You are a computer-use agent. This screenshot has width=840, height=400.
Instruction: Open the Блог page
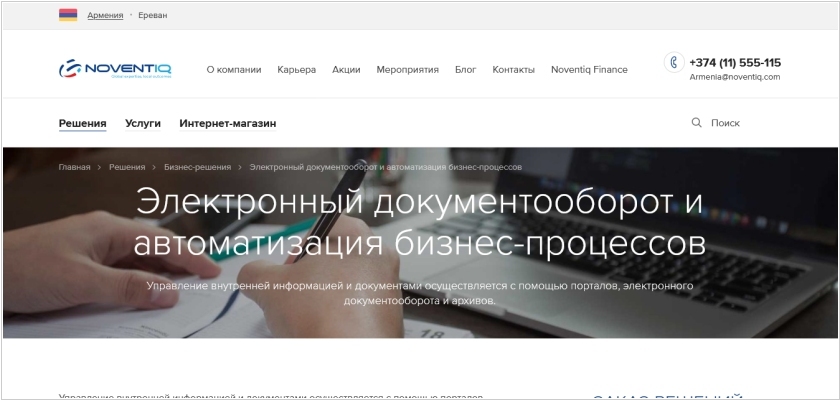click(465, 70)
